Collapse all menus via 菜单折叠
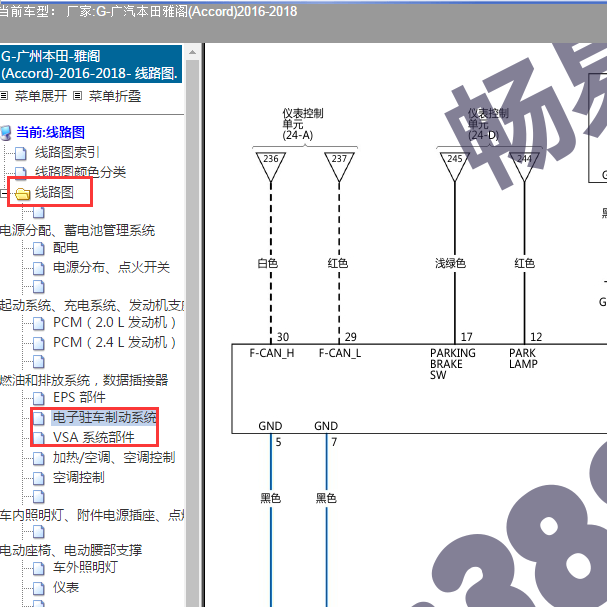 tap(115, 96)
